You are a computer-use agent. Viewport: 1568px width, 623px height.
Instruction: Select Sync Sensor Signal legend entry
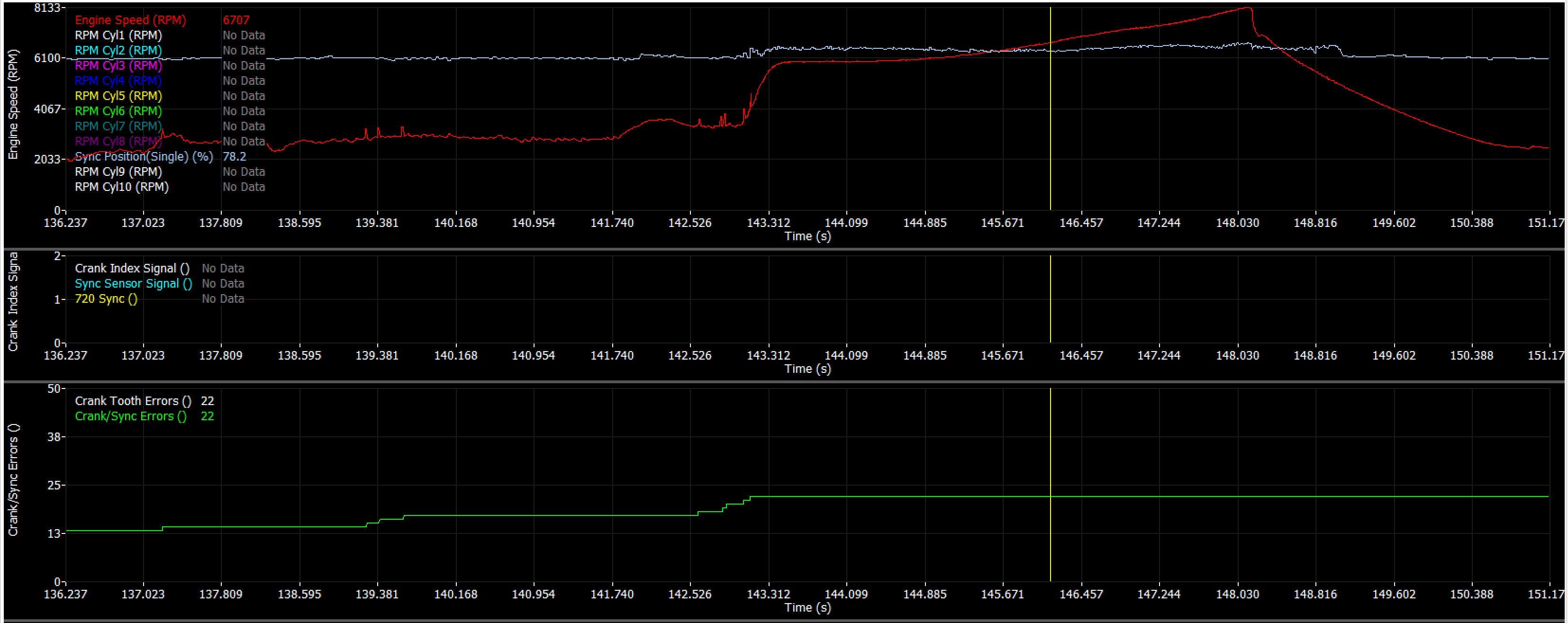[133, 283]
